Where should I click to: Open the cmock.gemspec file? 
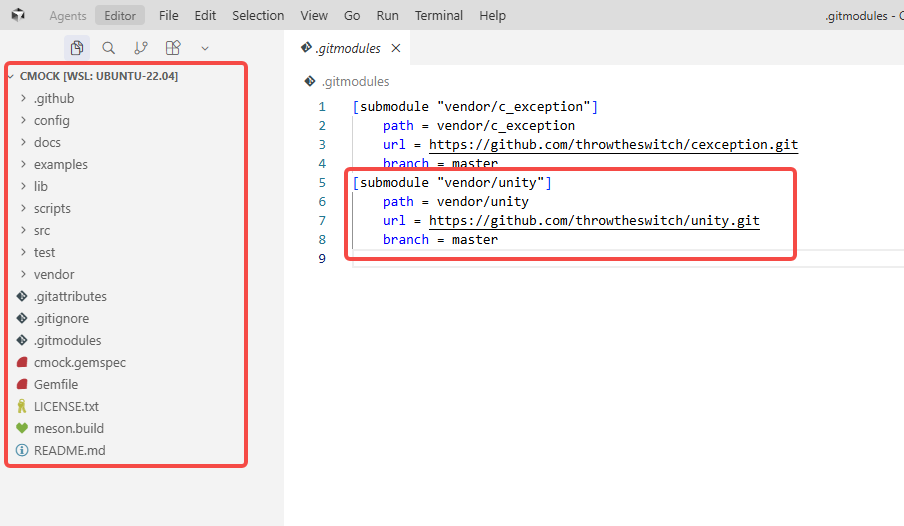tap(79, 362)
